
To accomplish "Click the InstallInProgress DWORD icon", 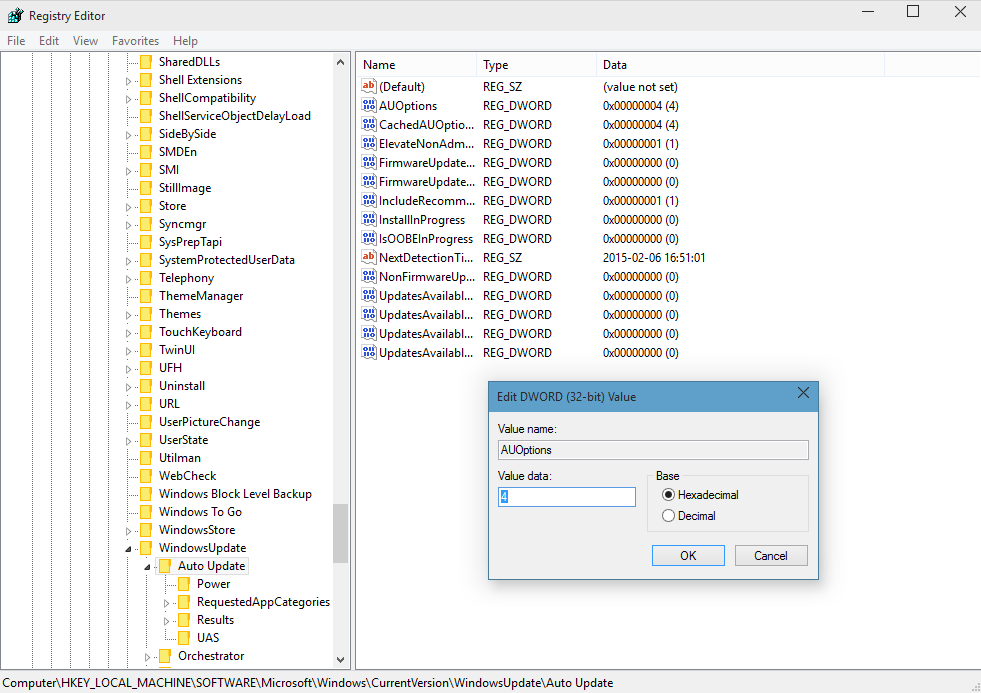I will coord(369,219).
